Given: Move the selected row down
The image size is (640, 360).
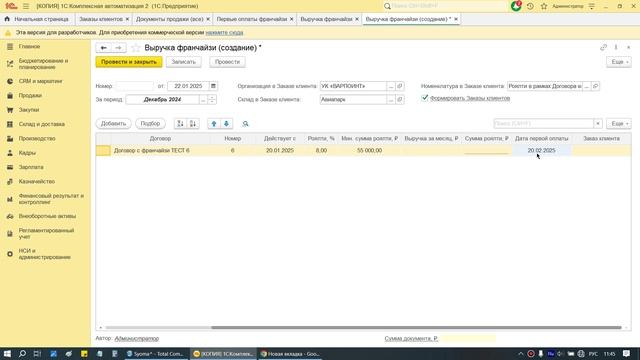Looking at the screenshot, I should [x=227, y=124].
